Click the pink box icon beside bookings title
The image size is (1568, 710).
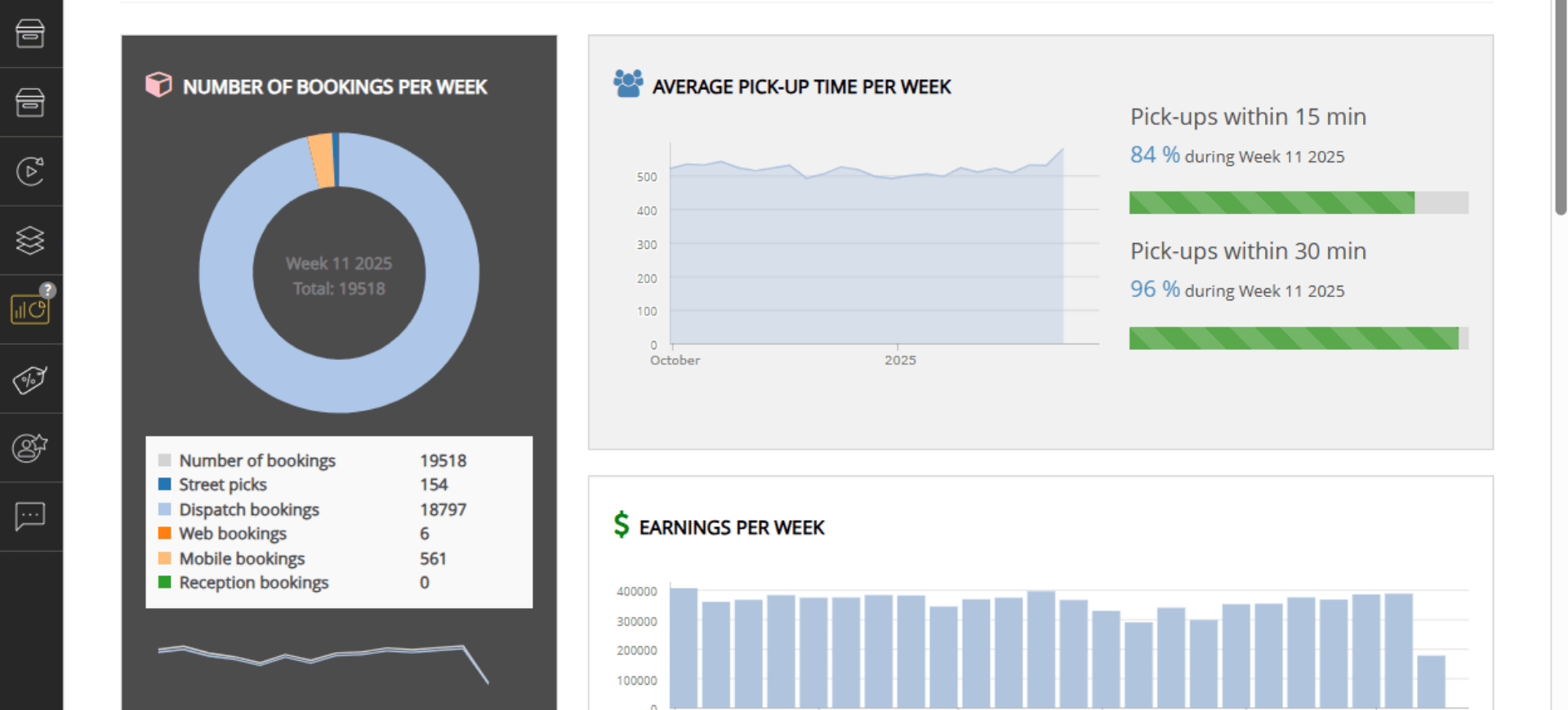158,84
